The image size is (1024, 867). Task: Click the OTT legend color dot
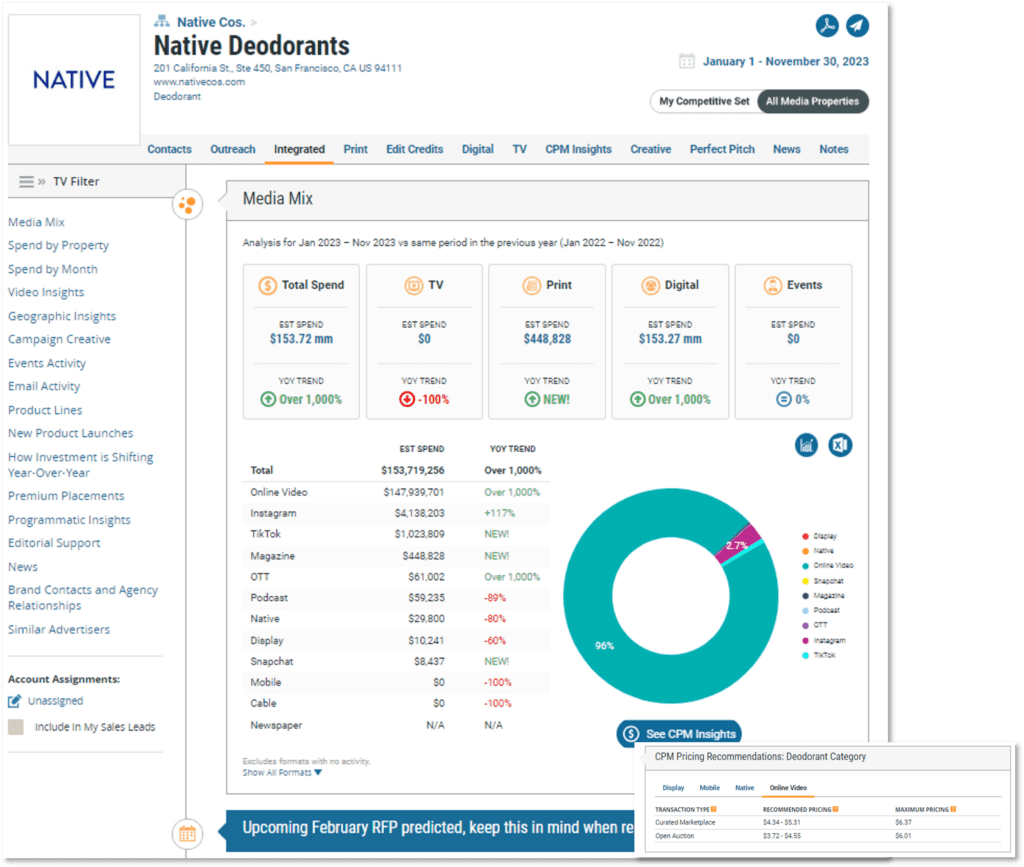[805, 625]
